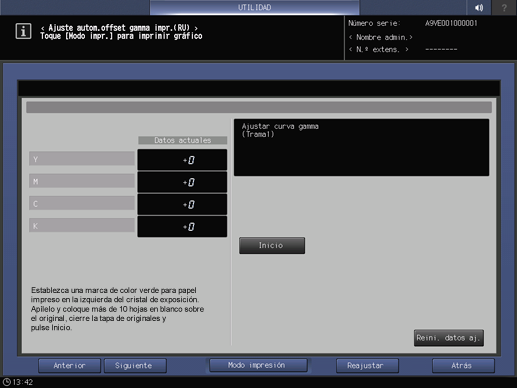Tap the Ajuste autom.offset gamma impr.(RU) title
Screen dimensions: 517x388
(119, 28)
